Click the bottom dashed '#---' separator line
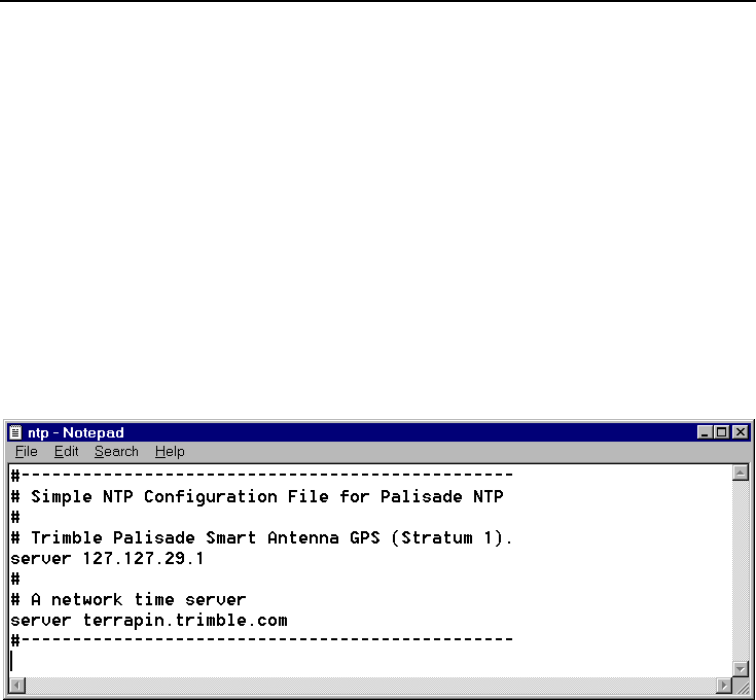This screenshot has width=756, height=700. click(x=262, y=640)
